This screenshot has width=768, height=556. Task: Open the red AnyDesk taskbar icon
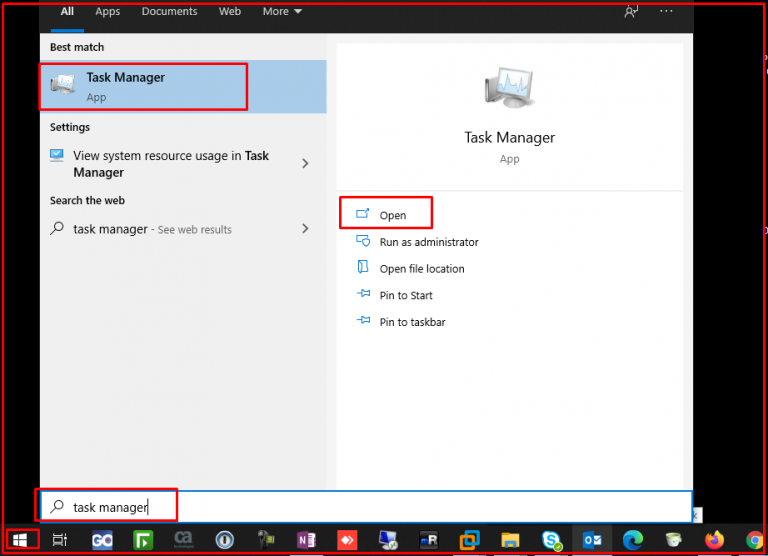(x=347, y=540)
